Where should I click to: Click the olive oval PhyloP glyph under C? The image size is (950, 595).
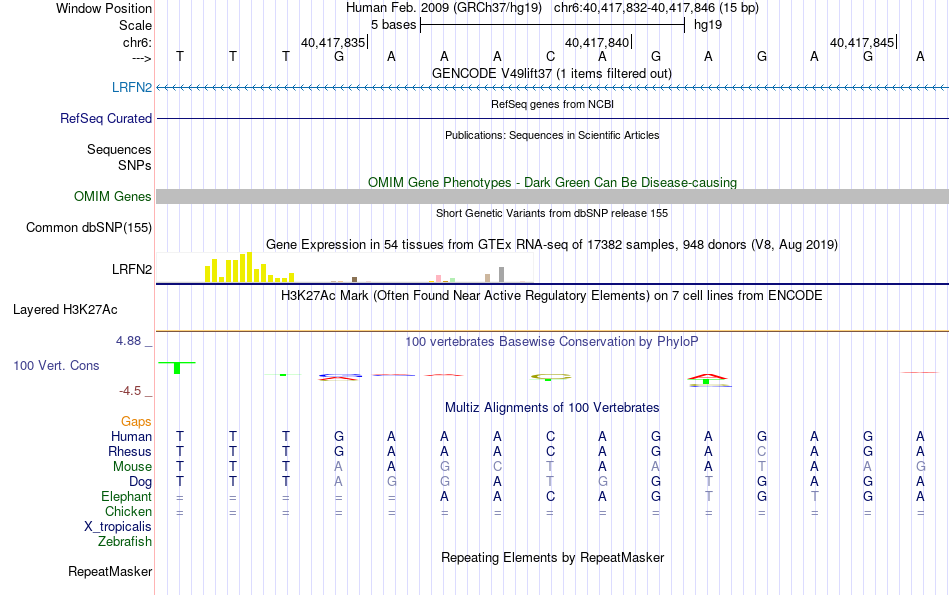551,377
